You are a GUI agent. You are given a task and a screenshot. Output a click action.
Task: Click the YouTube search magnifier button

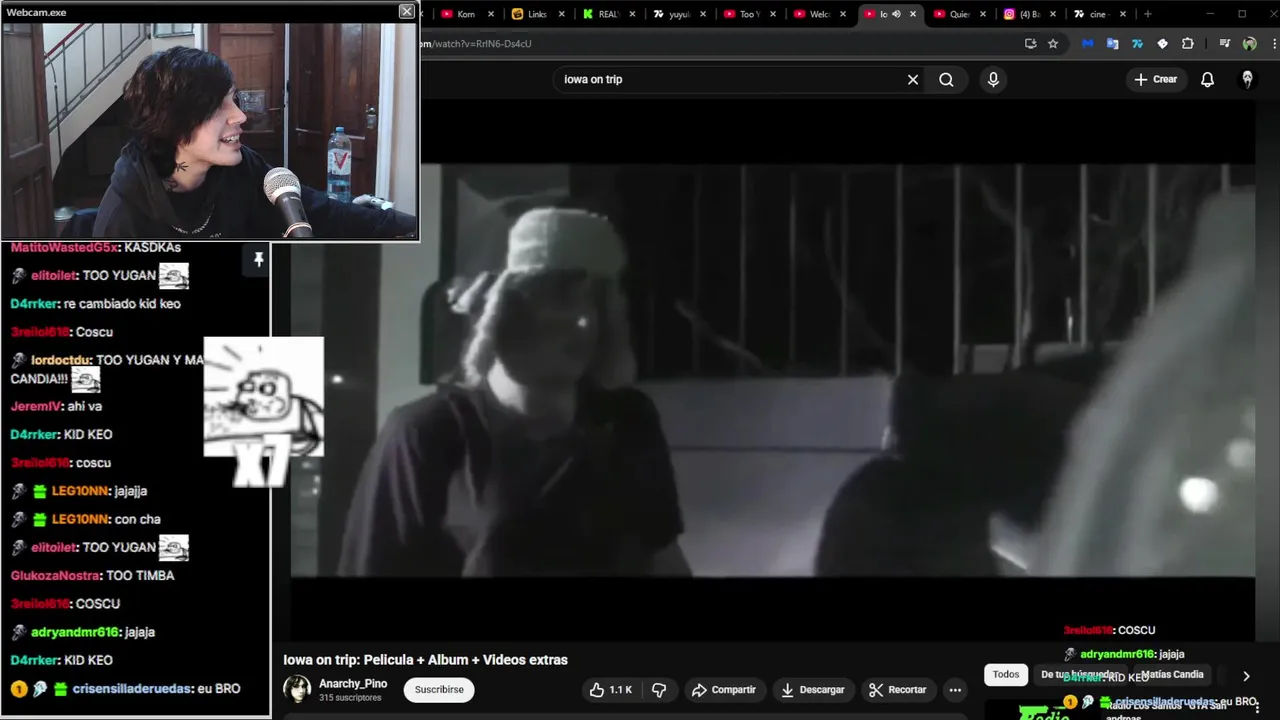[946, 79]
